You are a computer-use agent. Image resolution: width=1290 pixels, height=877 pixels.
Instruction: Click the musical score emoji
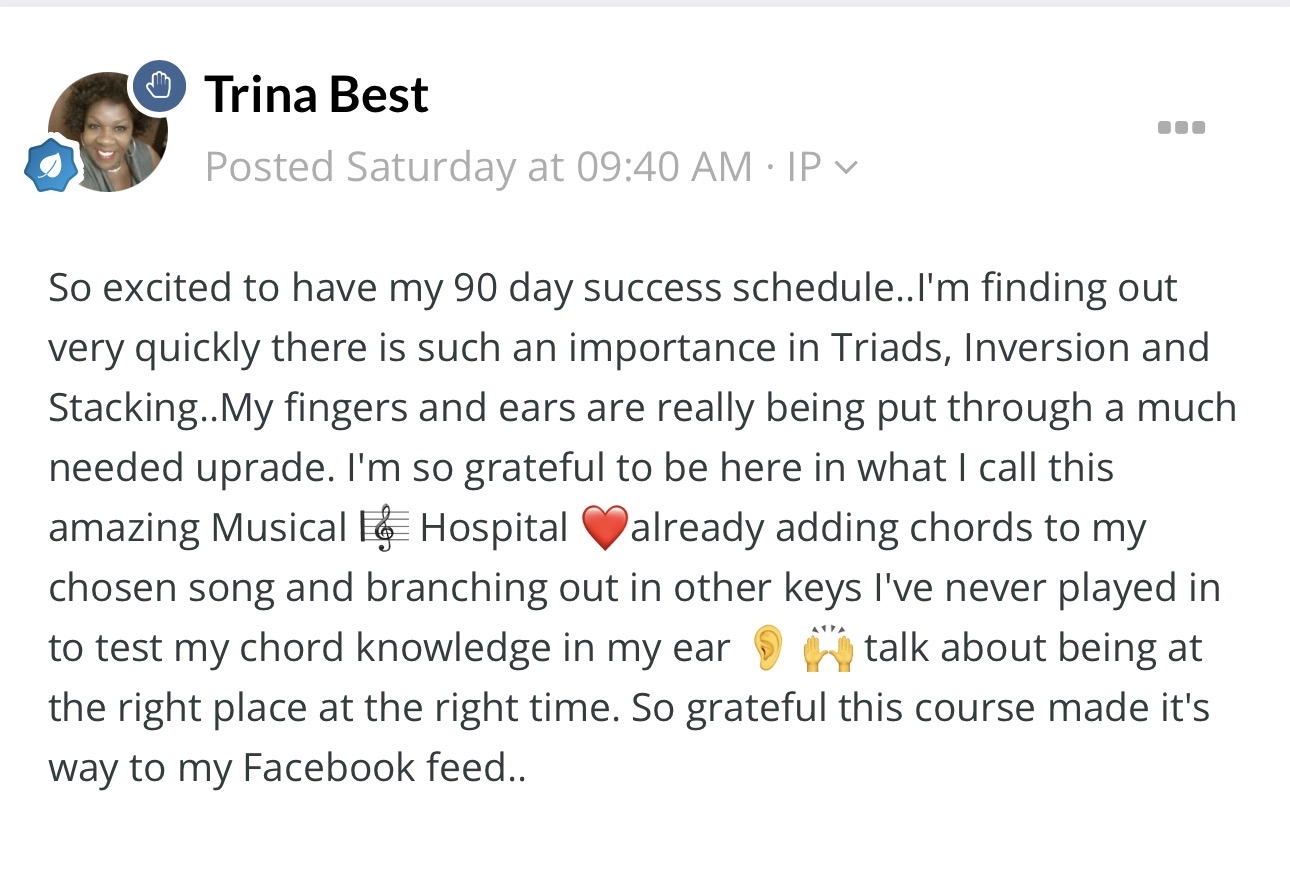coord(385,528)
